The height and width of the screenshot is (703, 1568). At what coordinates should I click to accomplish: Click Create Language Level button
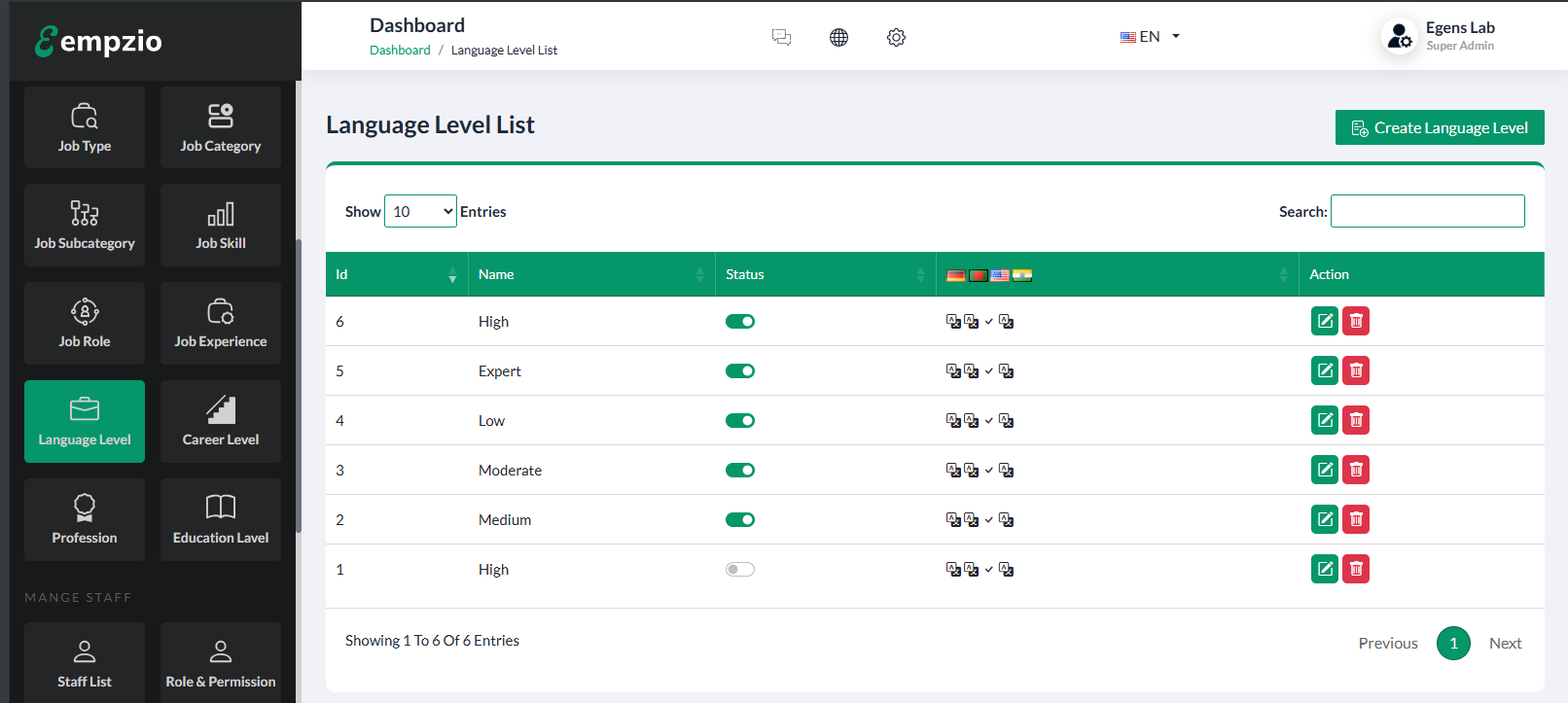click(x=1439, y=127)
